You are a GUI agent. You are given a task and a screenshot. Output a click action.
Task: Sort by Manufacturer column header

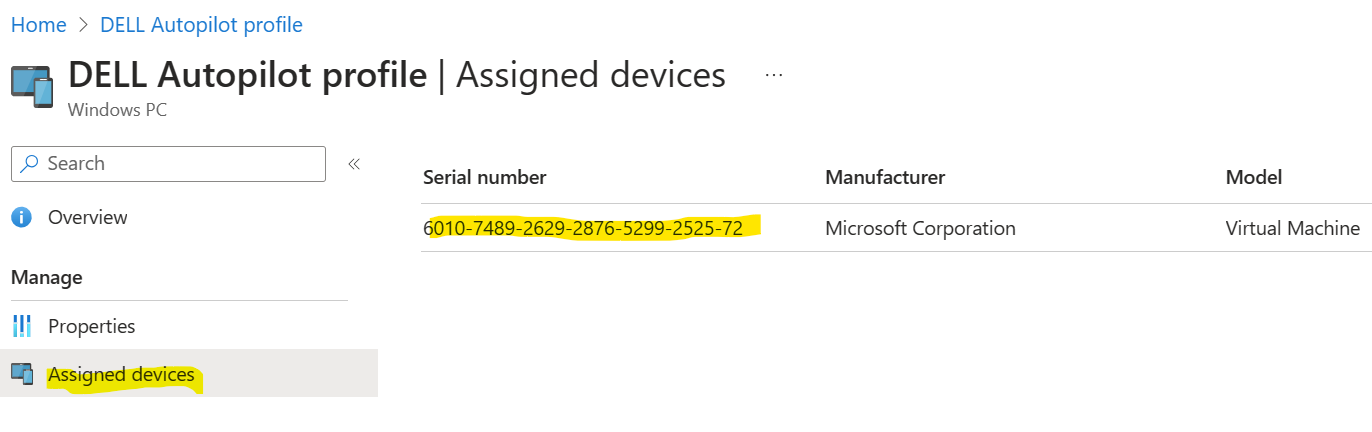click(x=885, y=177)
